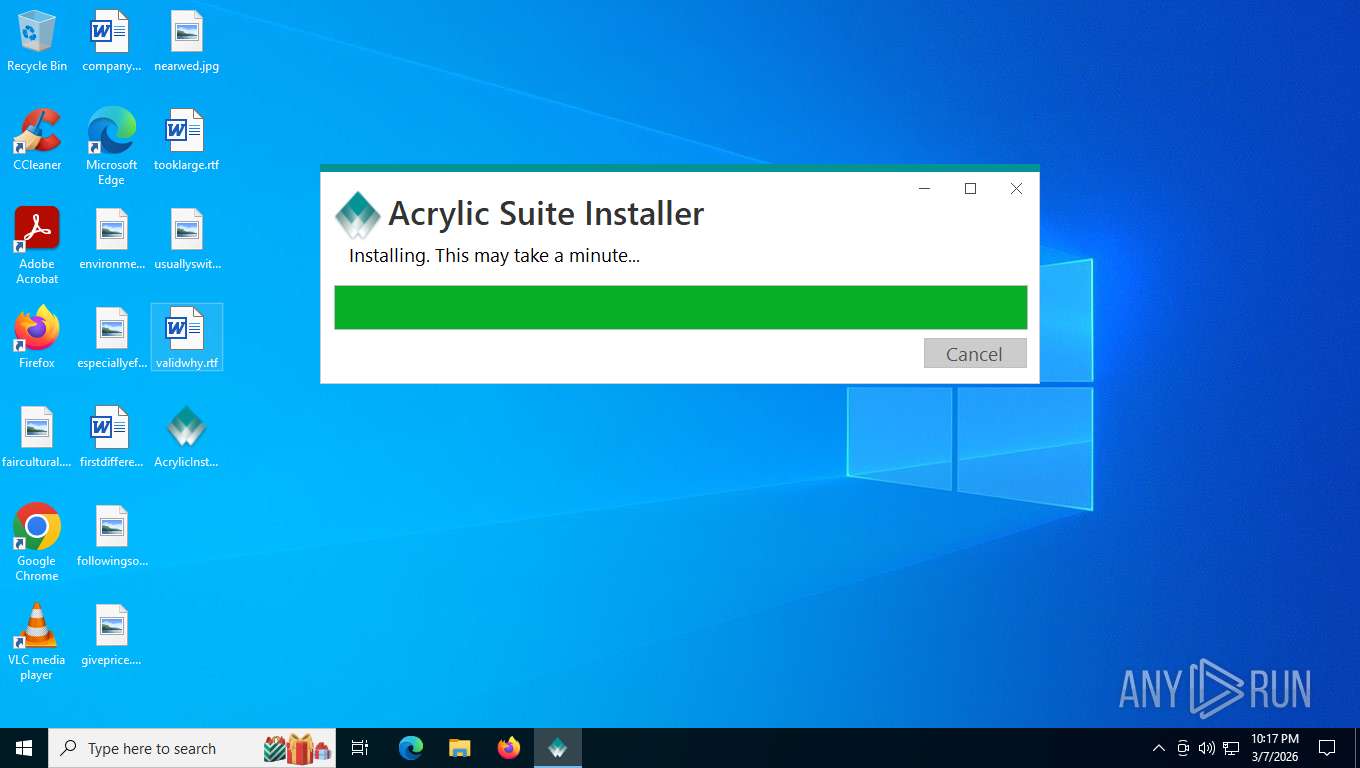Open Task View from the taskbar
The image size is (1360, 768).
tap(360, 748)
